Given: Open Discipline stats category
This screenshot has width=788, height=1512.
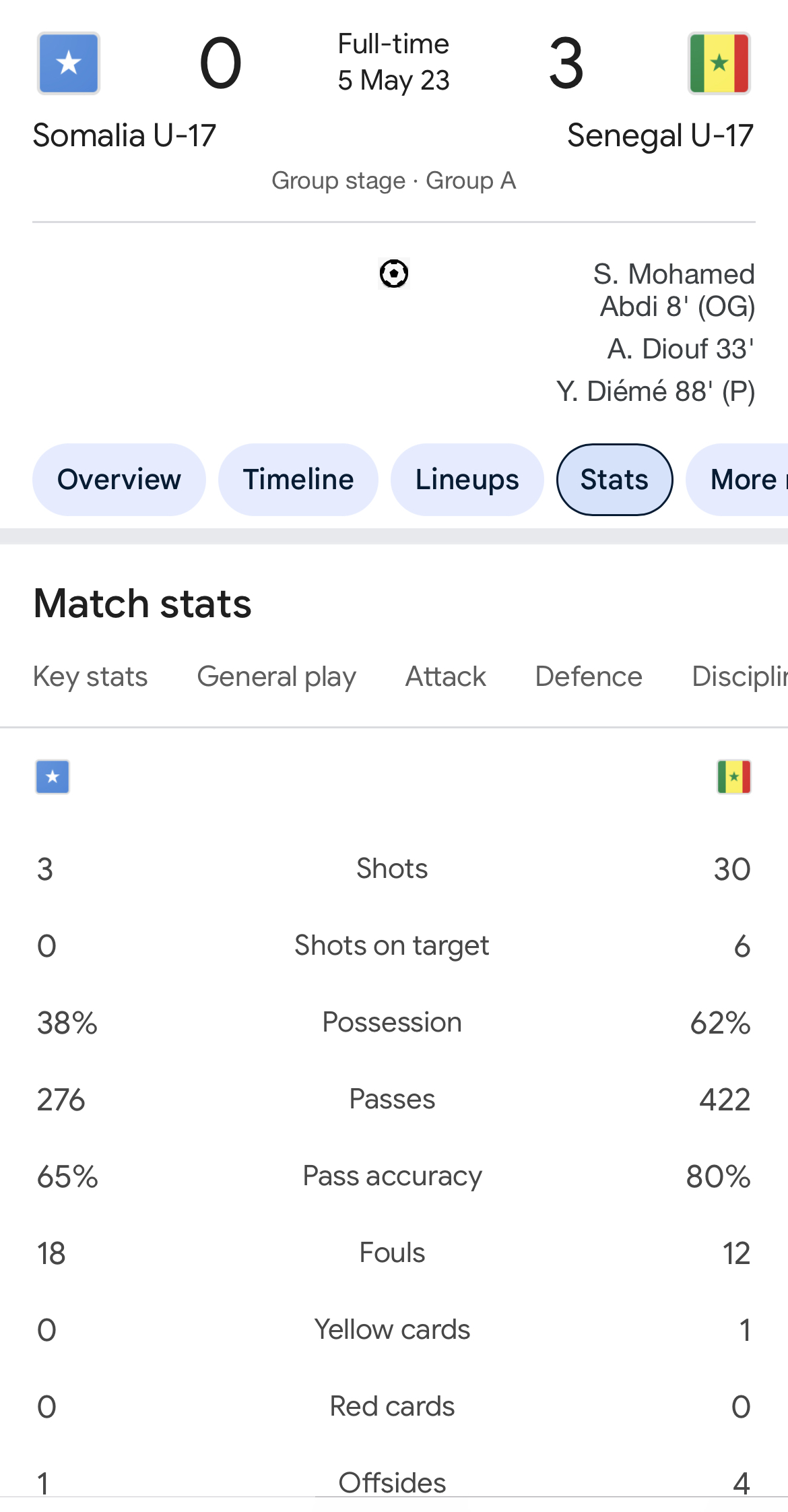Looking at the screenshot, I should point(740,676).
